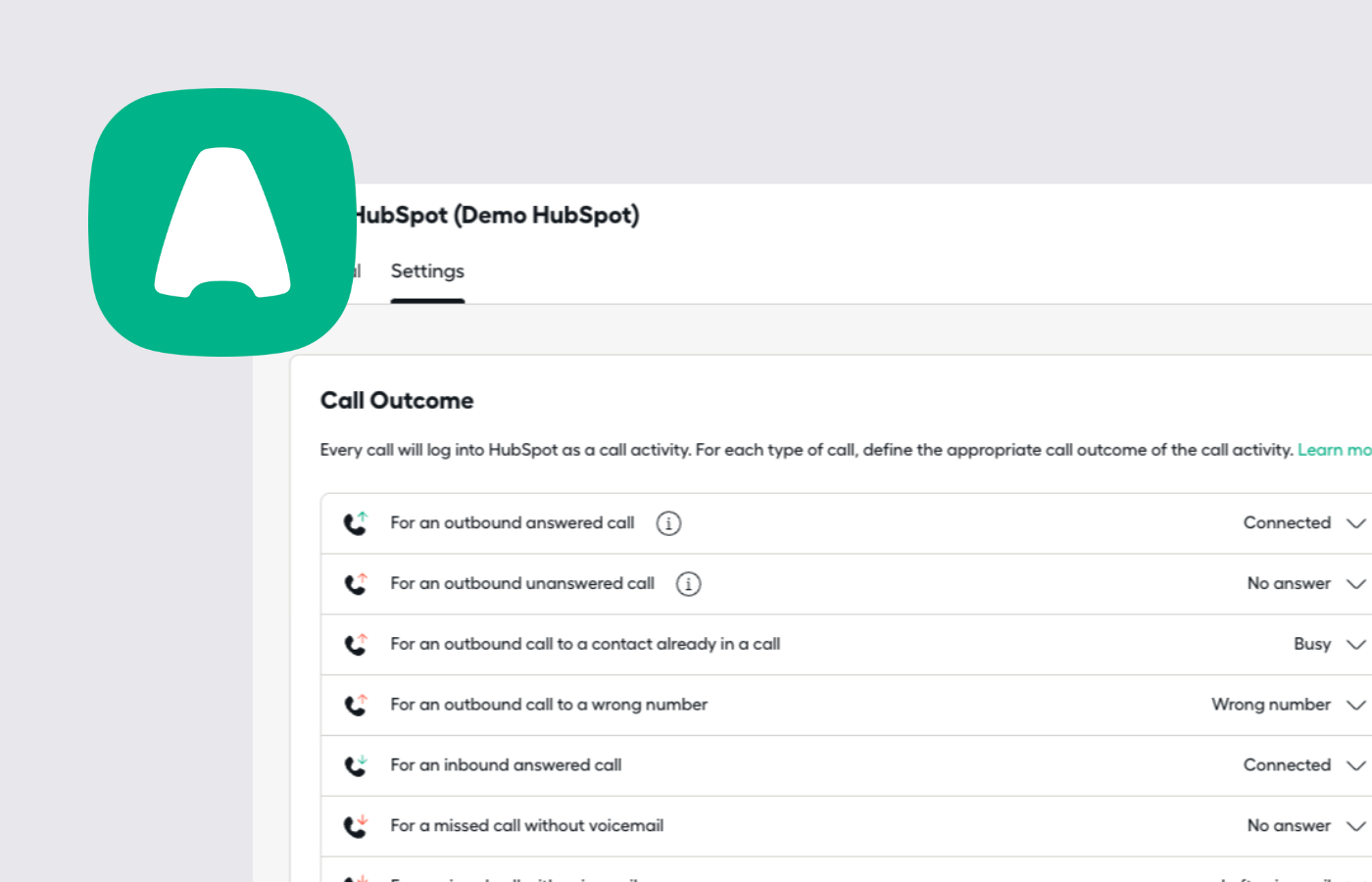Click 'For an outbound call to a wrong number'

(x=549, y=706)
